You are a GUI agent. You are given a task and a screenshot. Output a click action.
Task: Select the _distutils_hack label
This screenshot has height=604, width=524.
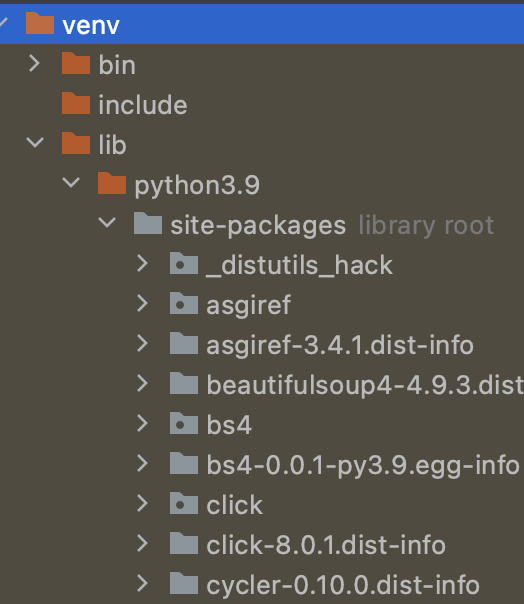299,265
